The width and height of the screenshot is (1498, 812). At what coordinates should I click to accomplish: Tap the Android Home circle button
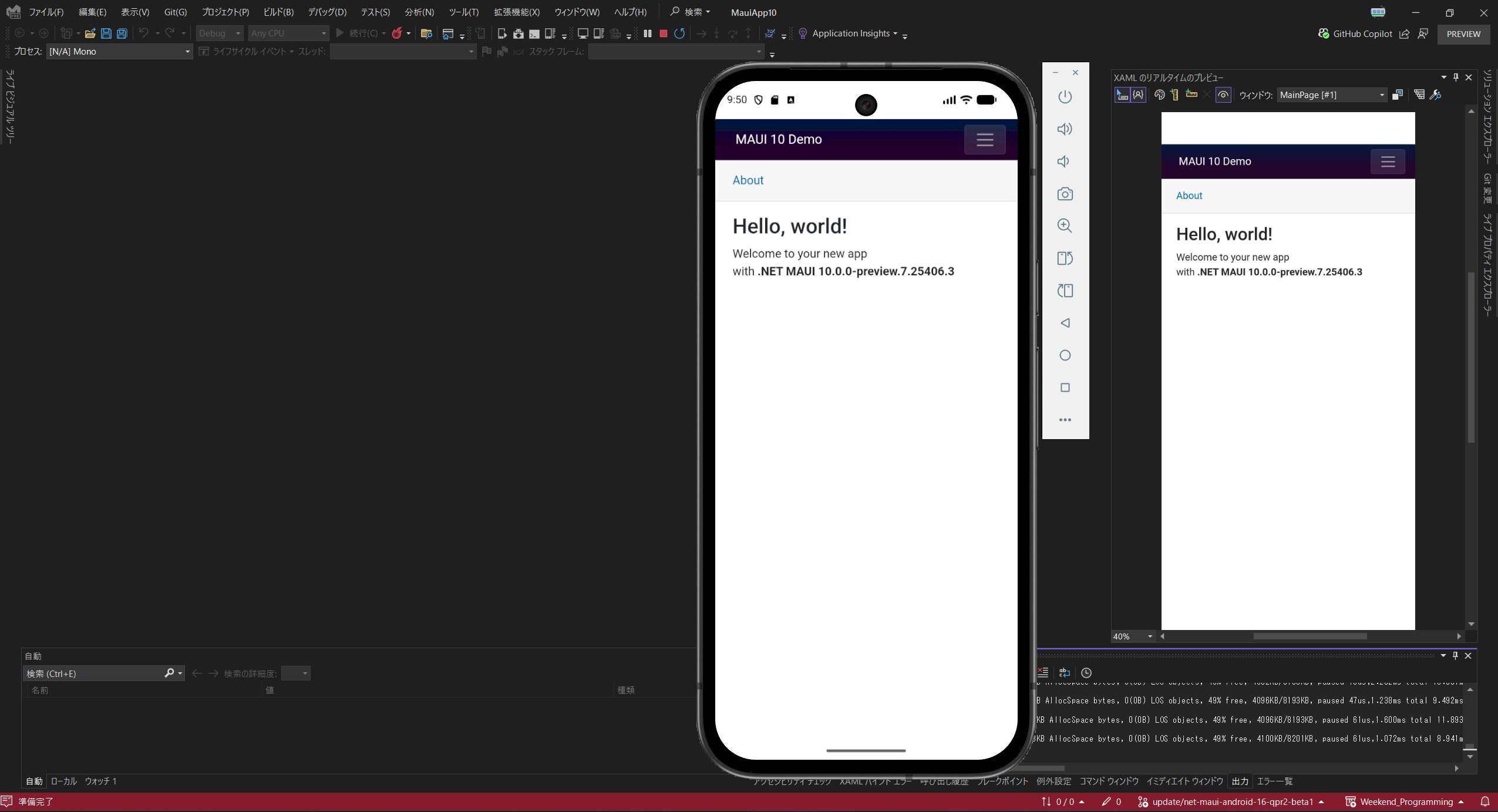1065,355
